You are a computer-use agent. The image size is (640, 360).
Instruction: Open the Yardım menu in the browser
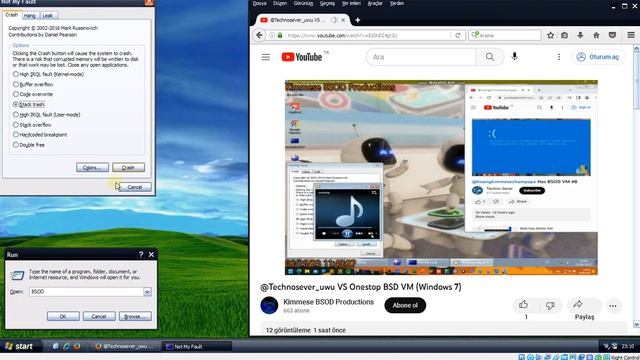point(397,3)
